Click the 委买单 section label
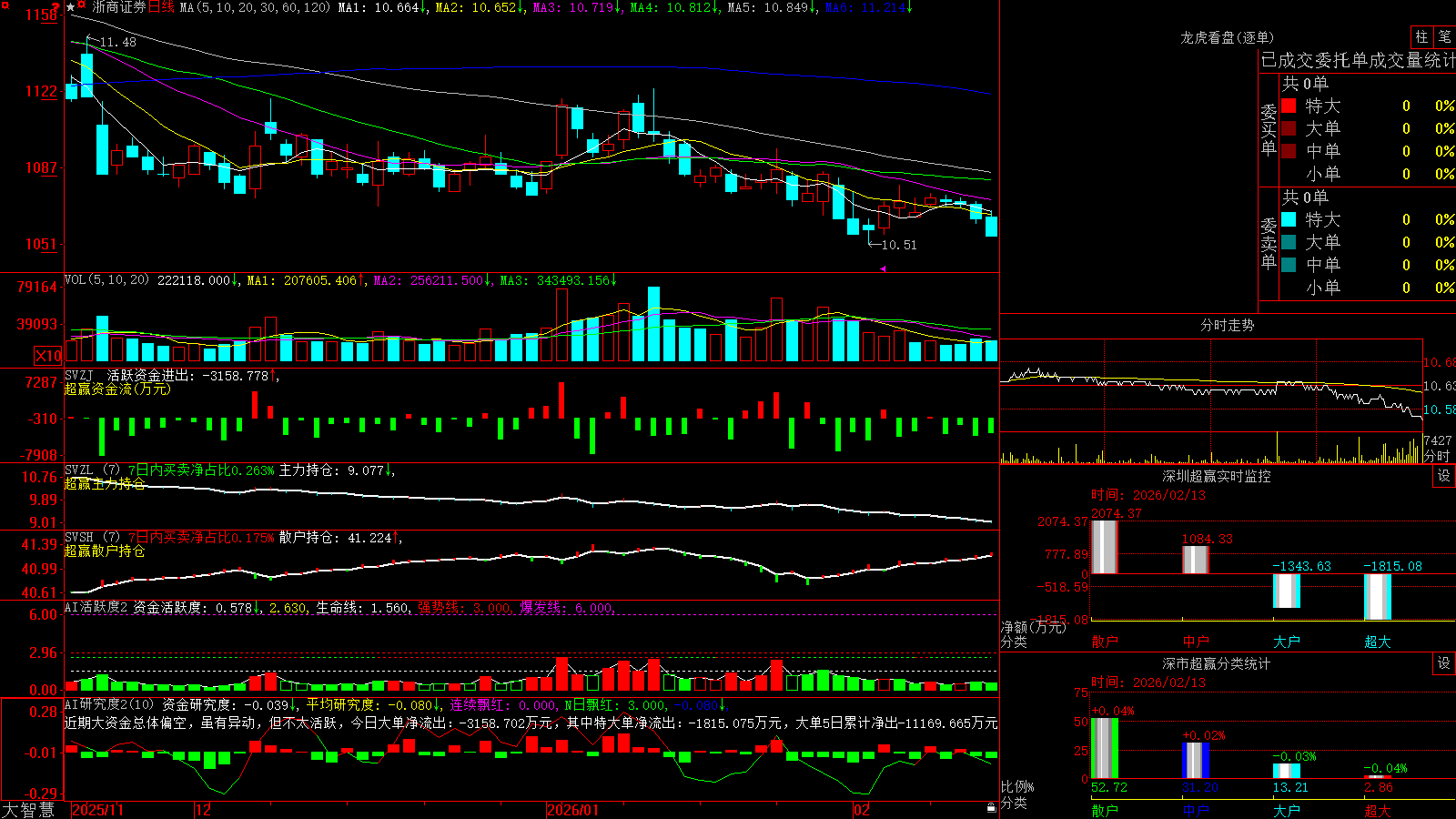The width and height of the screenshot is (1456, 819). click(1269, 128)
